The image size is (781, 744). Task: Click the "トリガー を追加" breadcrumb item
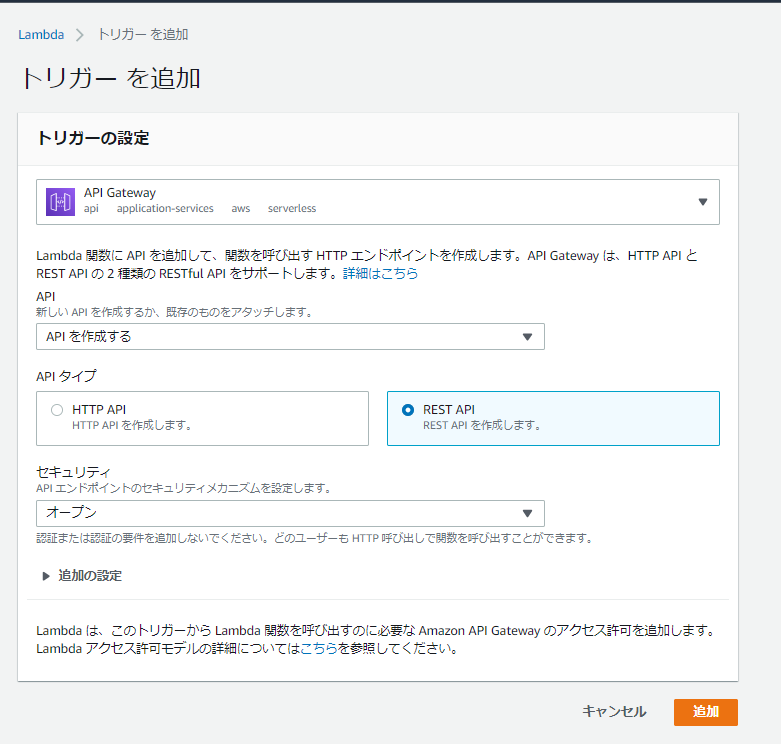pos(142,35)
